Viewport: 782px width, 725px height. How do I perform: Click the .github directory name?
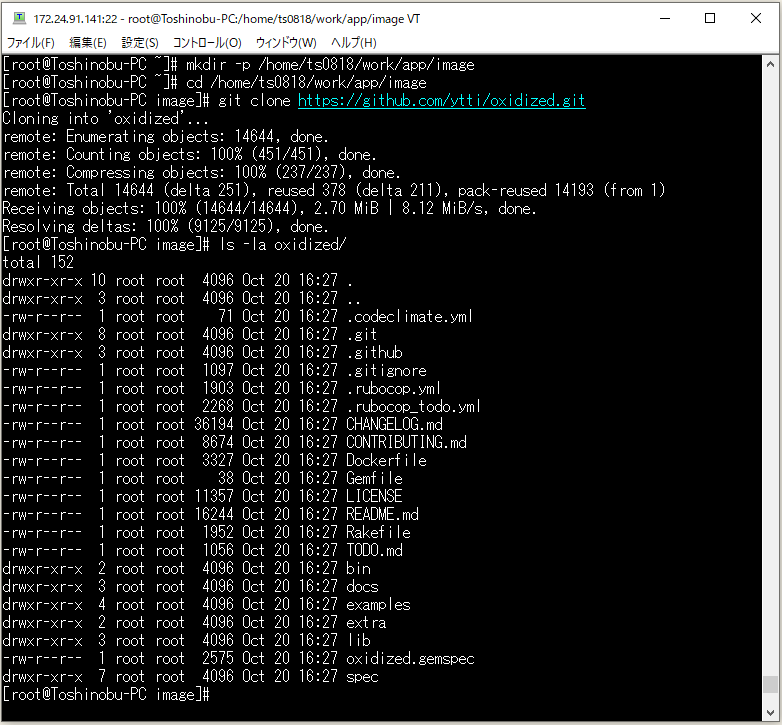(x=375, y=353)
